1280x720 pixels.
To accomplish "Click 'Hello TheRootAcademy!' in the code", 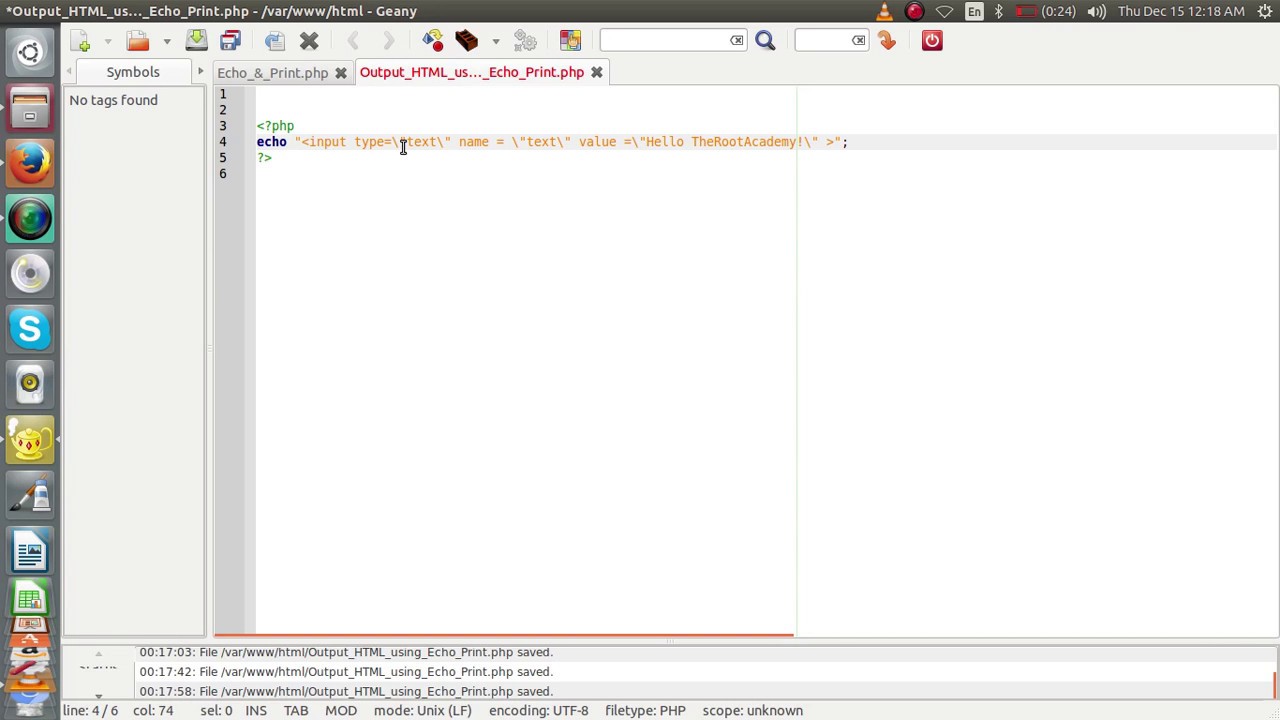I will point(724,142).
